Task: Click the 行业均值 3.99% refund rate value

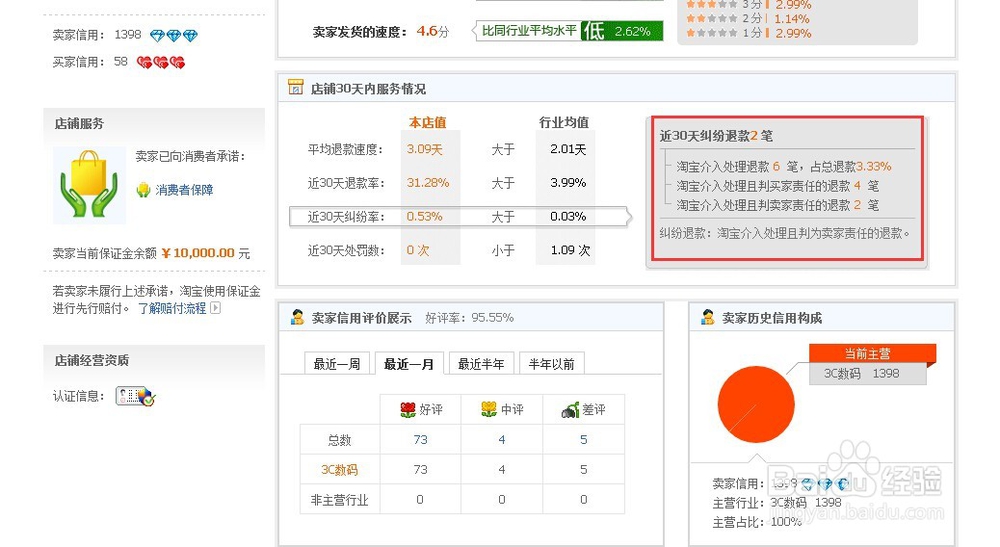Action: pos(568,183)
